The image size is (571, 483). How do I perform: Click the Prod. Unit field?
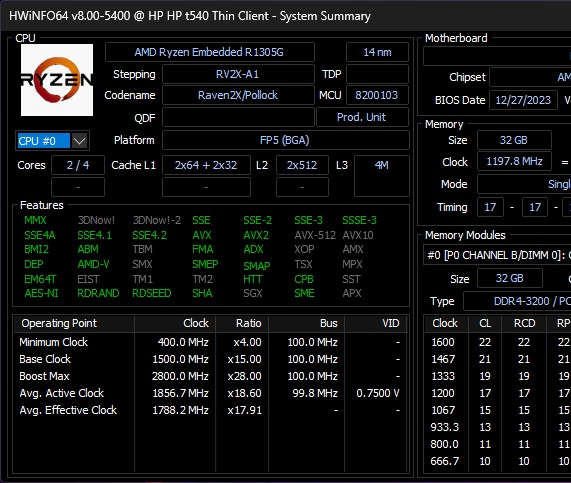click(362, 117)
